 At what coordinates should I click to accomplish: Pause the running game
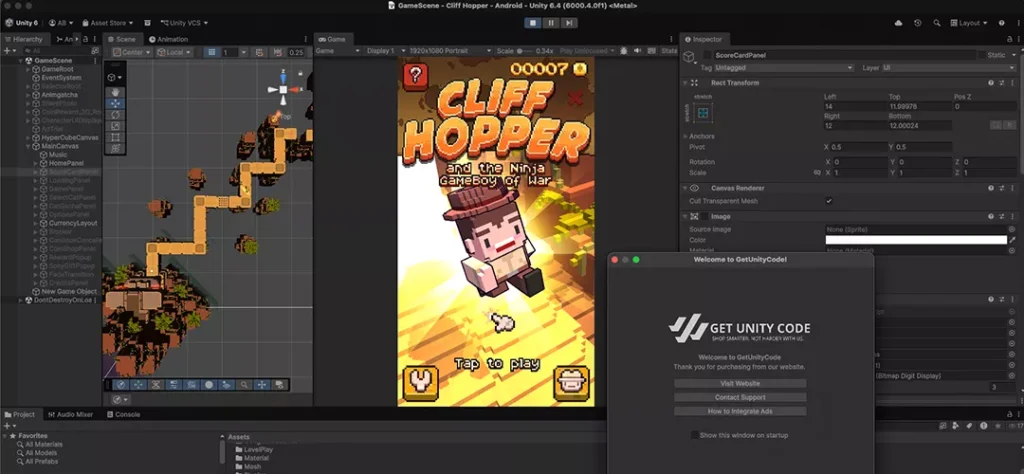tap(551, 23)
